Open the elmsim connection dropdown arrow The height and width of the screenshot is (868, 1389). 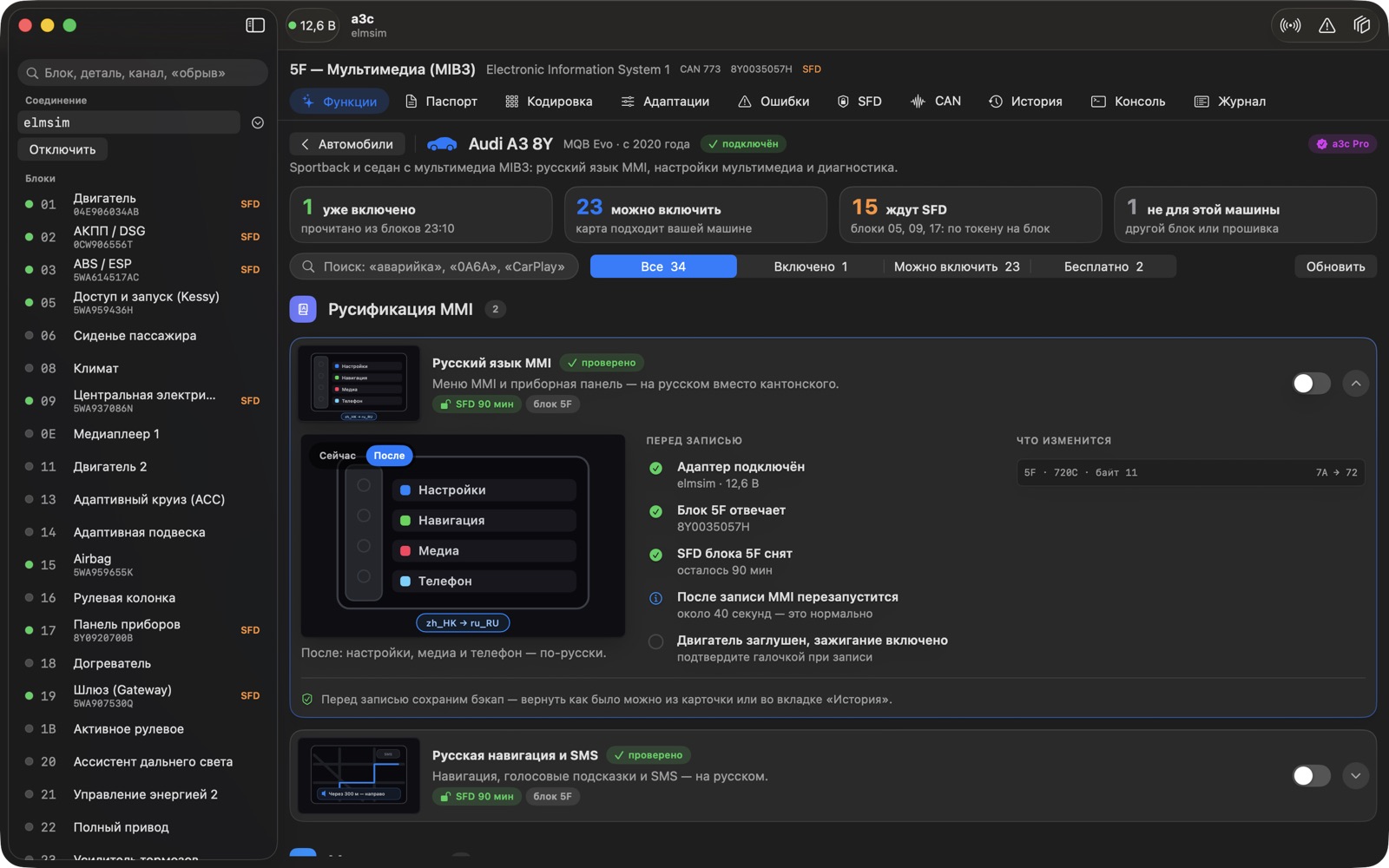pos(258,123)
